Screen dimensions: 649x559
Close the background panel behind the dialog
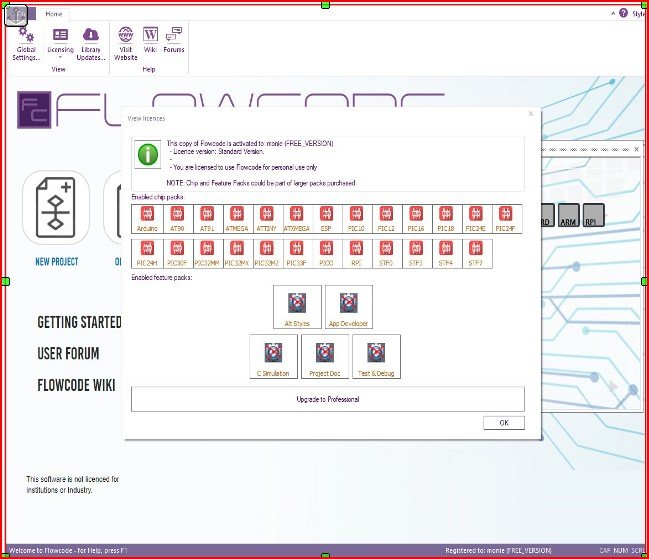click(637, 149)
